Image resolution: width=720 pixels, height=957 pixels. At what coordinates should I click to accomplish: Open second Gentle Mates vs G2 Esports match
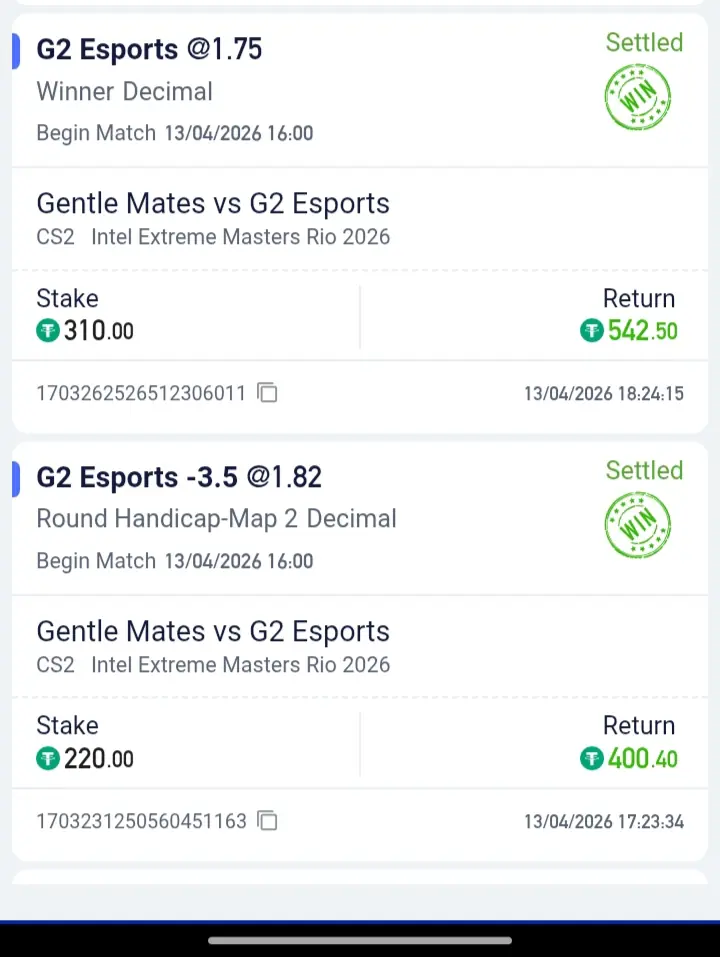pos(213,632)
